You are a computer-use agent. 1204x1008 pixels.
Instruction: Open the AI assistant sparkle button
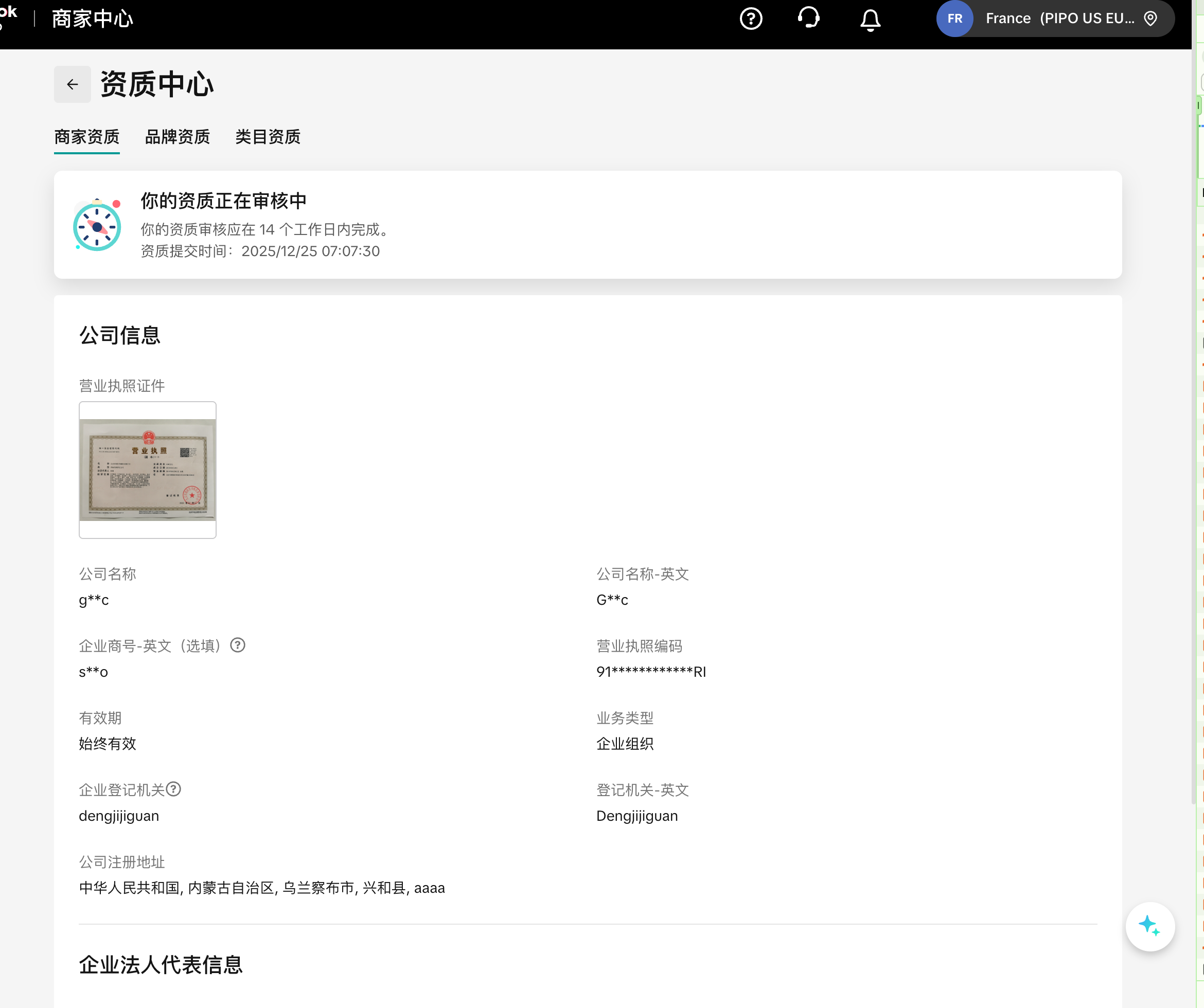(x=1150, y=926)
